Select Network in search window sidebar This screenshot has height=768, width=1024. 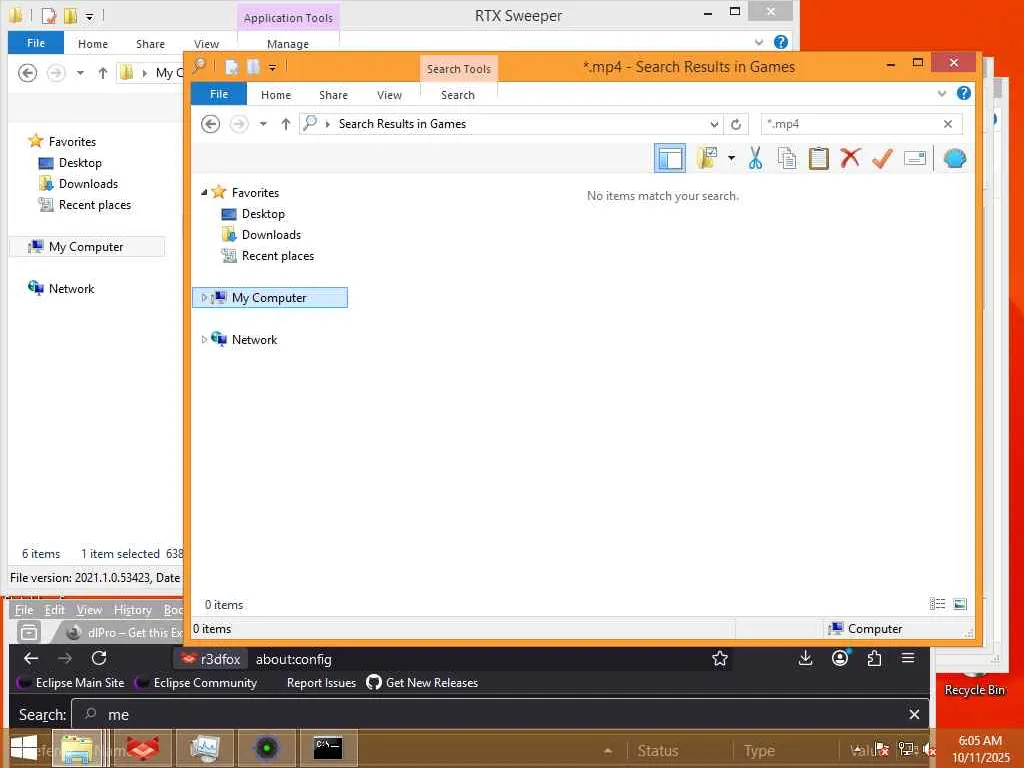tap(254, 340)
